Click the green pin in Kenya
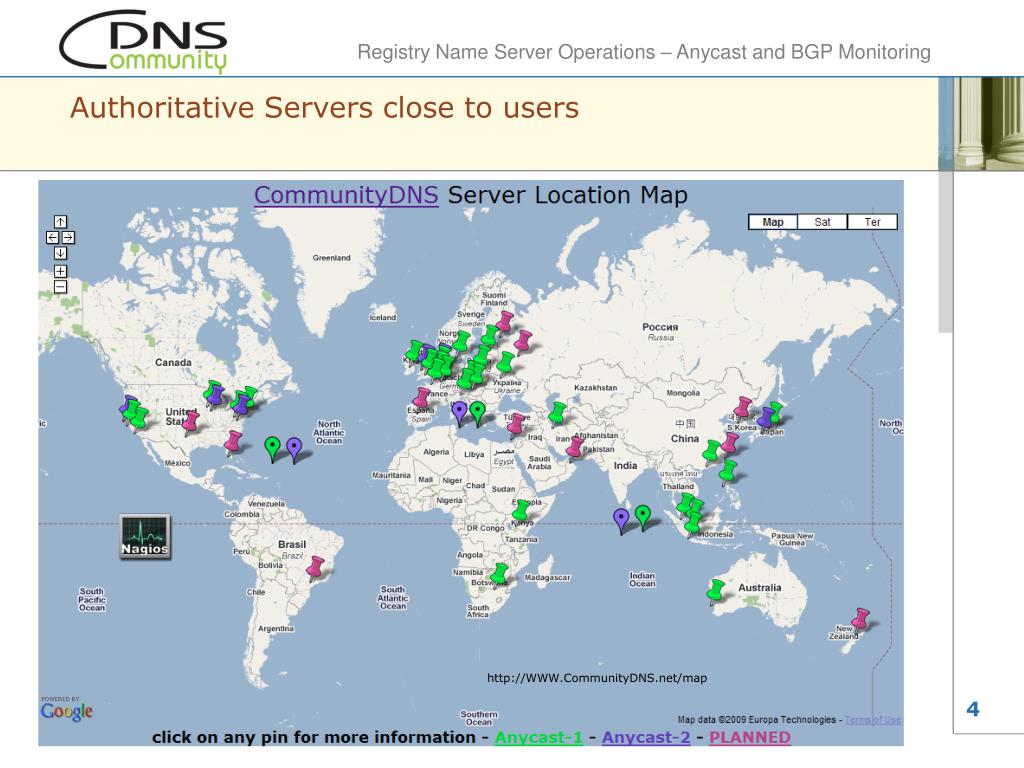 coord(521,511)
